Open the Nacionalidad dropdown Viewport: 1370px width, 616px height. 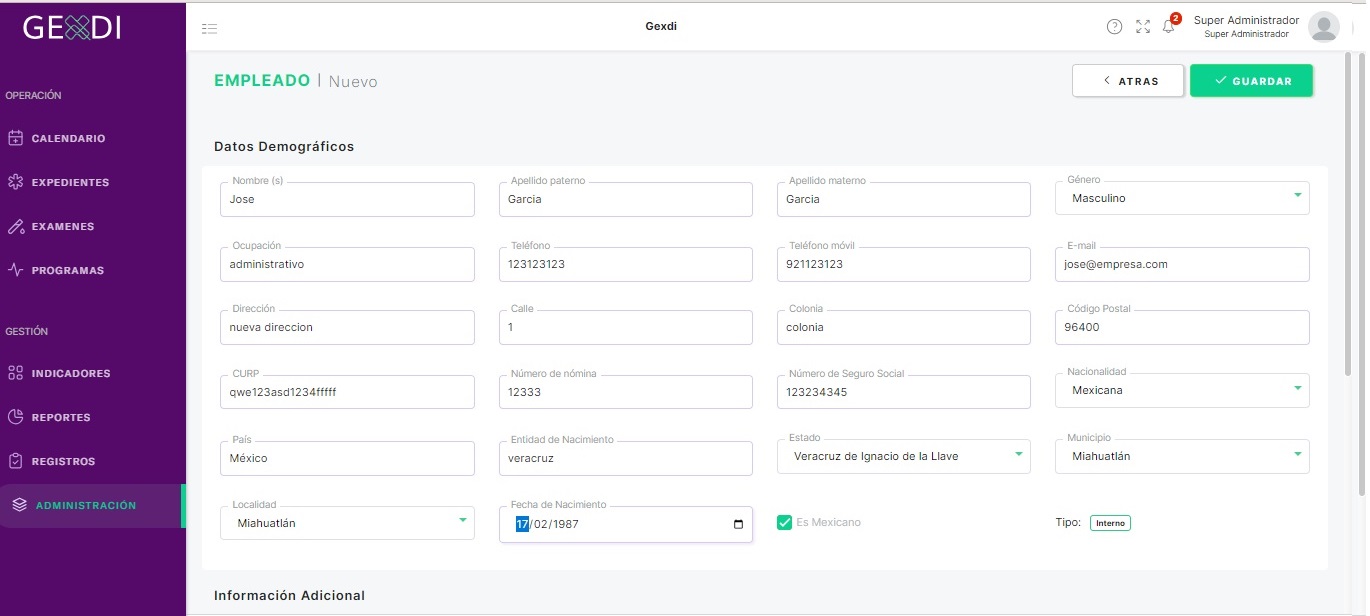(x=1182, y=390)
